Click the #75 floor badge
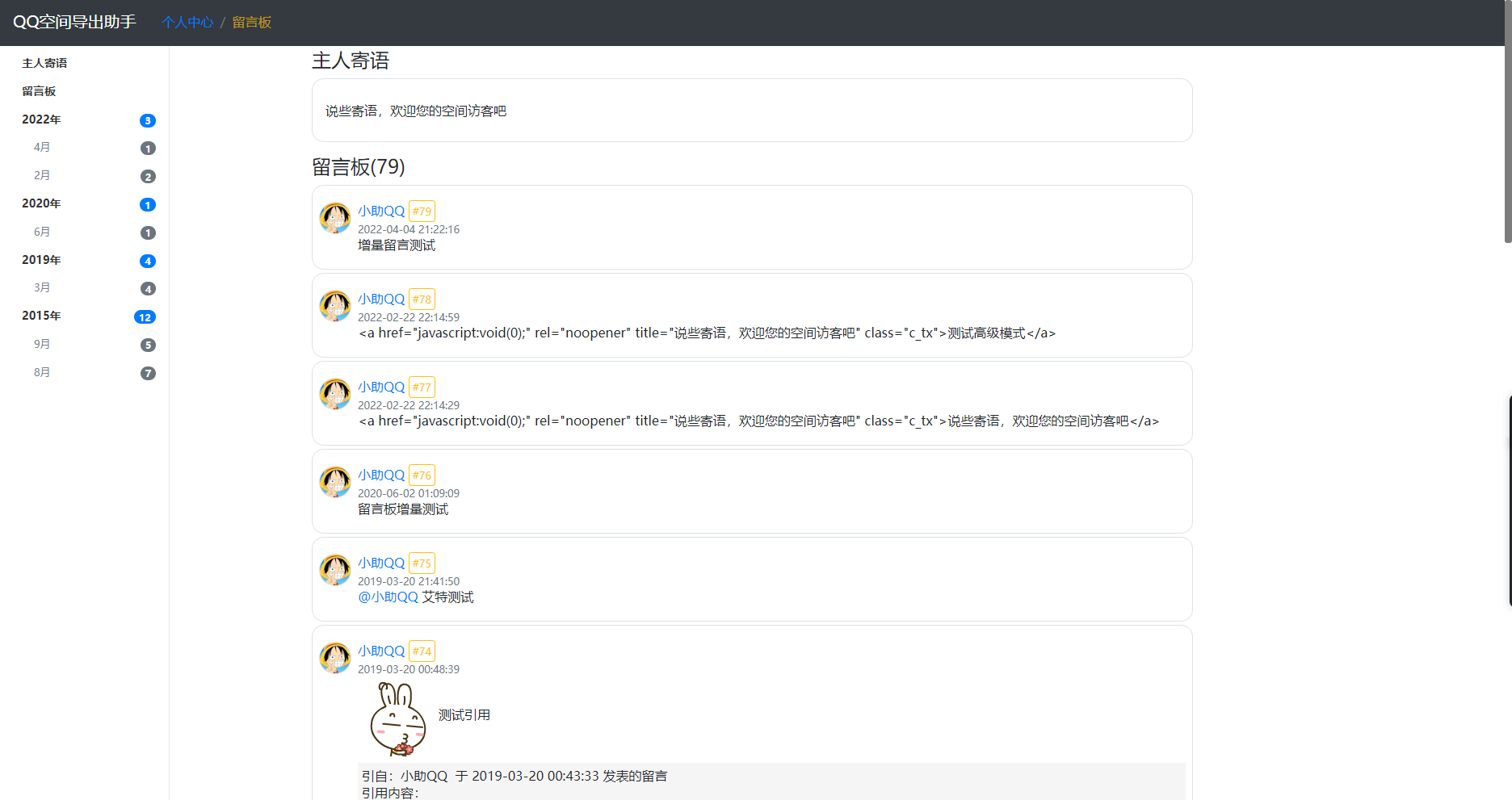1512x800 pixels. coord(422,563)
